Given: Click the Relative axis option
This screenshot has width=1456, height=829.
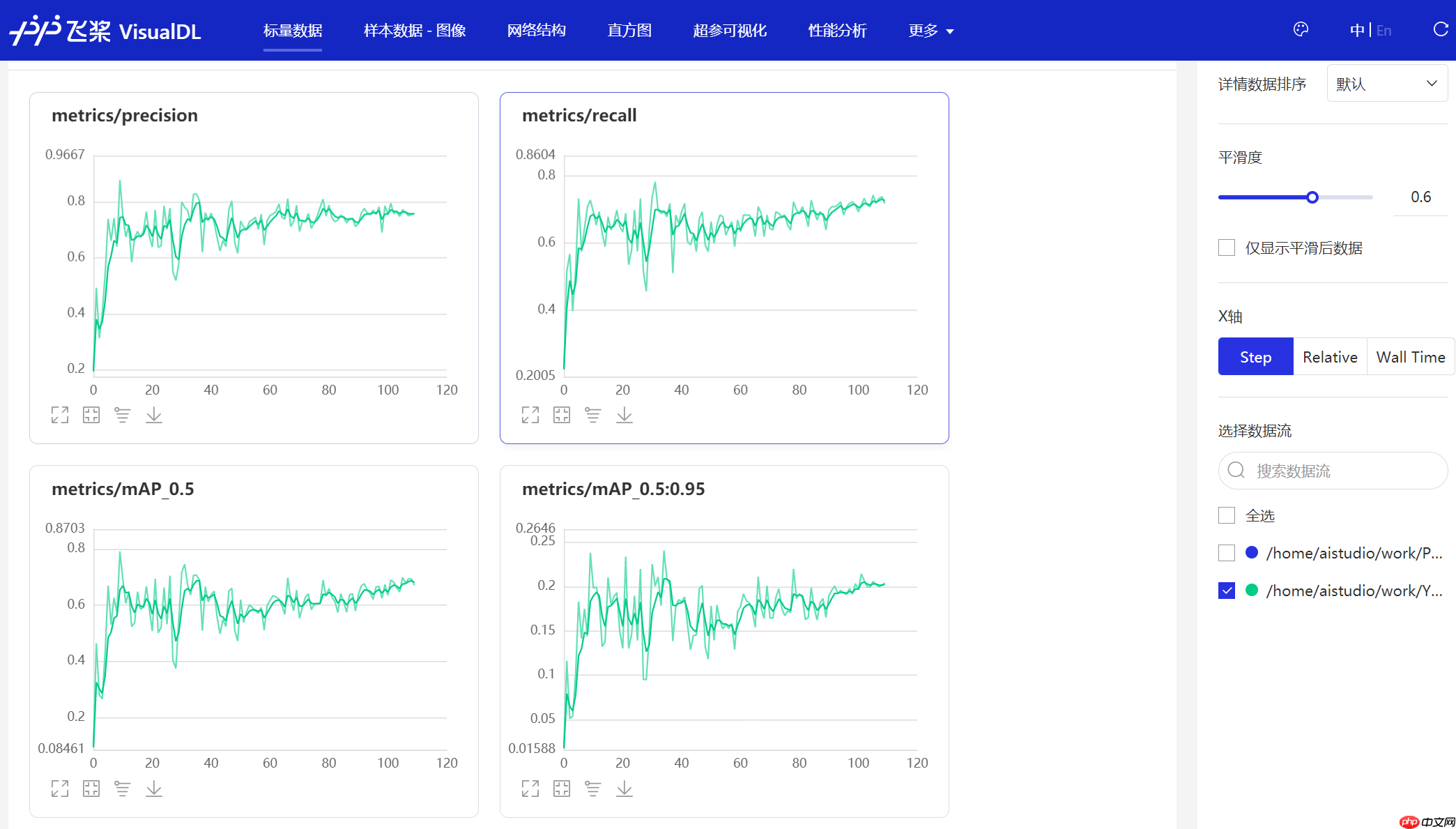Looking at the screenshot, I should [x=1330, y=356].
